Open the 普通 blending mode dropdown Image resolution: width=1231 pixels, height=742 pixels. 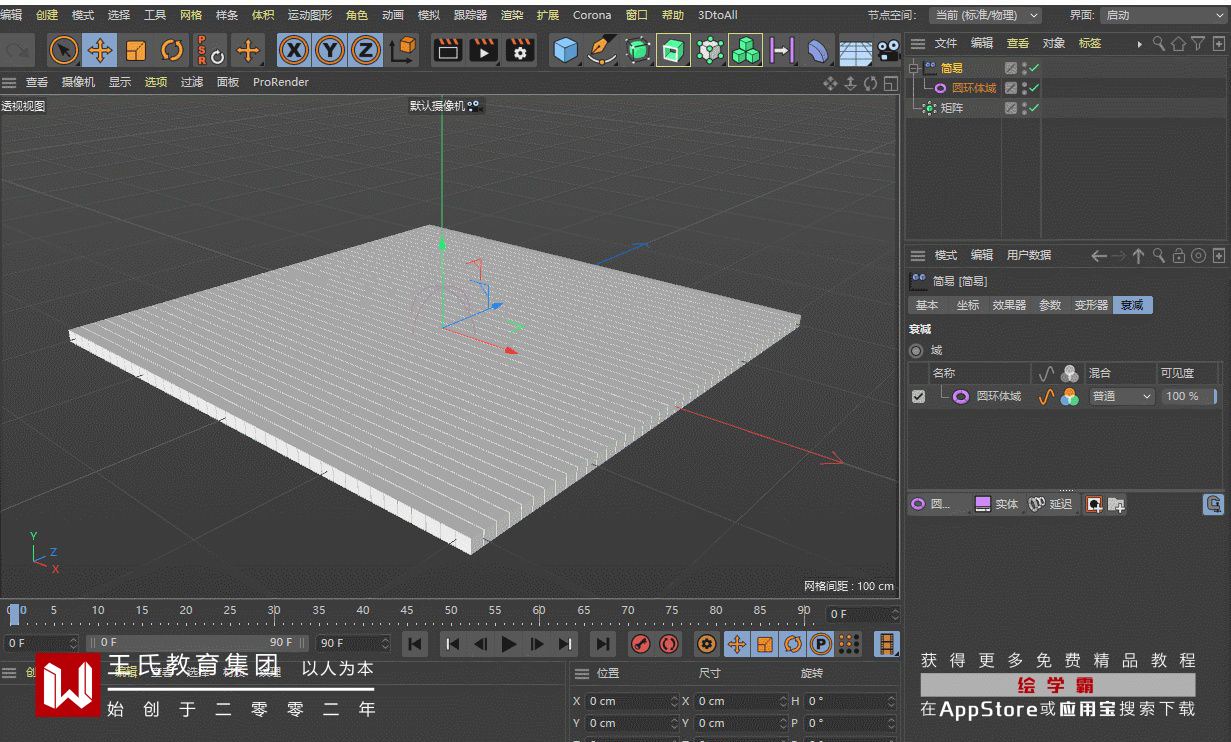coord(1121,397)
